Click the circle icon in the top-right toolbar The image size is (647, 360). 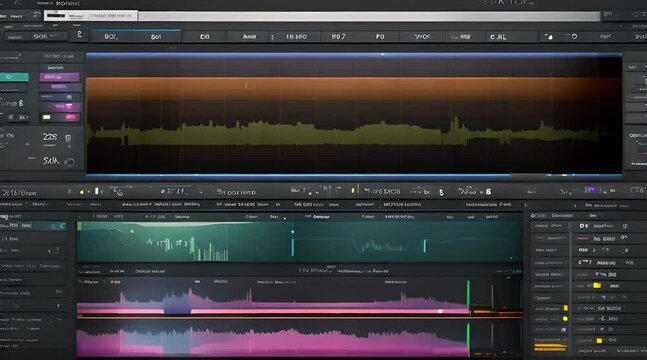tap(574, 36)
